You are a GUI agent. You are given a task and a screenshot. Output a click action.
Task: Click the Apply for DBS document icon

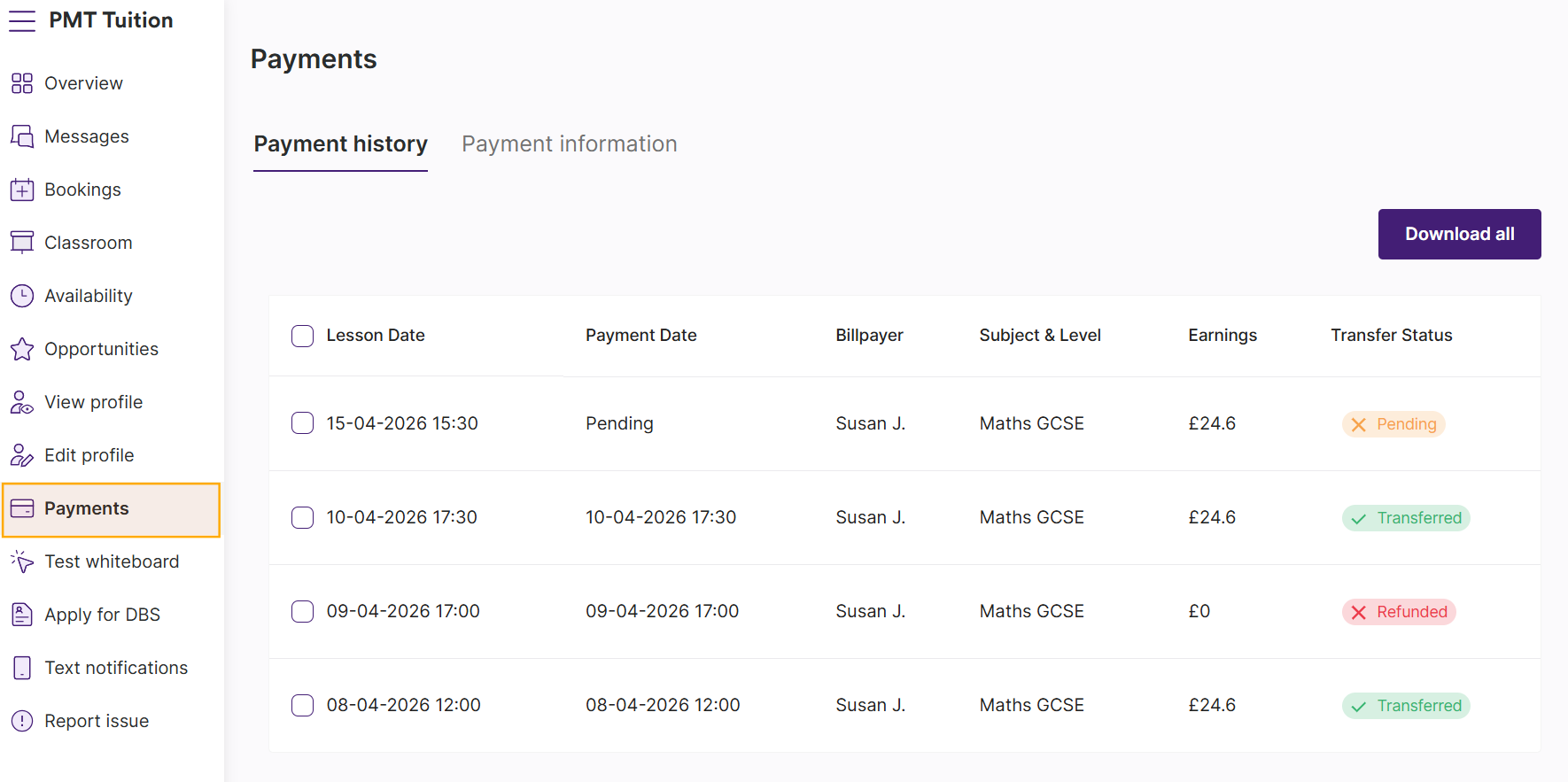coord(22,615)
